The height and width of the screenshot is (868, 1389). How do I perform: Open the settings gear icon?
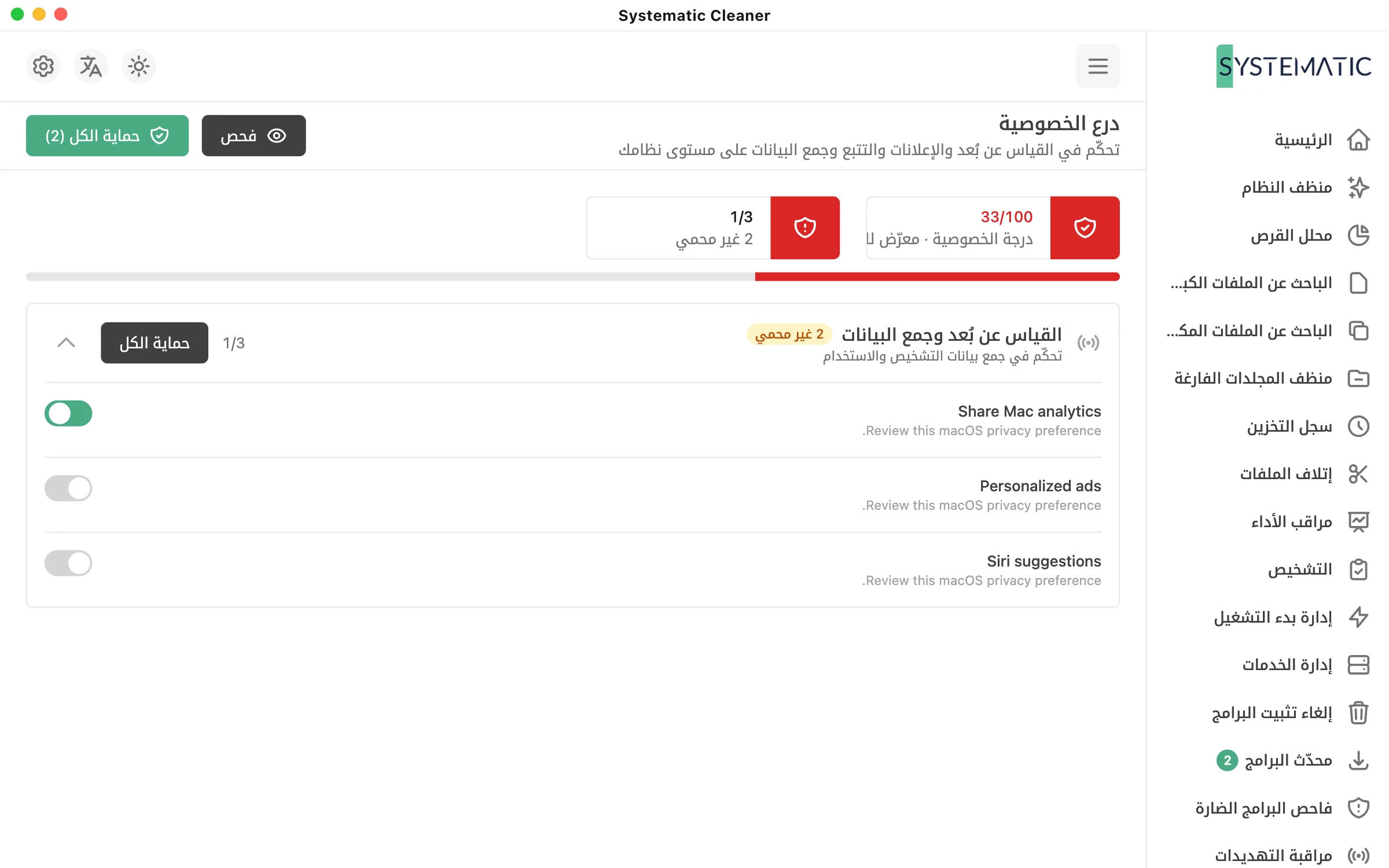coord(43,67)
